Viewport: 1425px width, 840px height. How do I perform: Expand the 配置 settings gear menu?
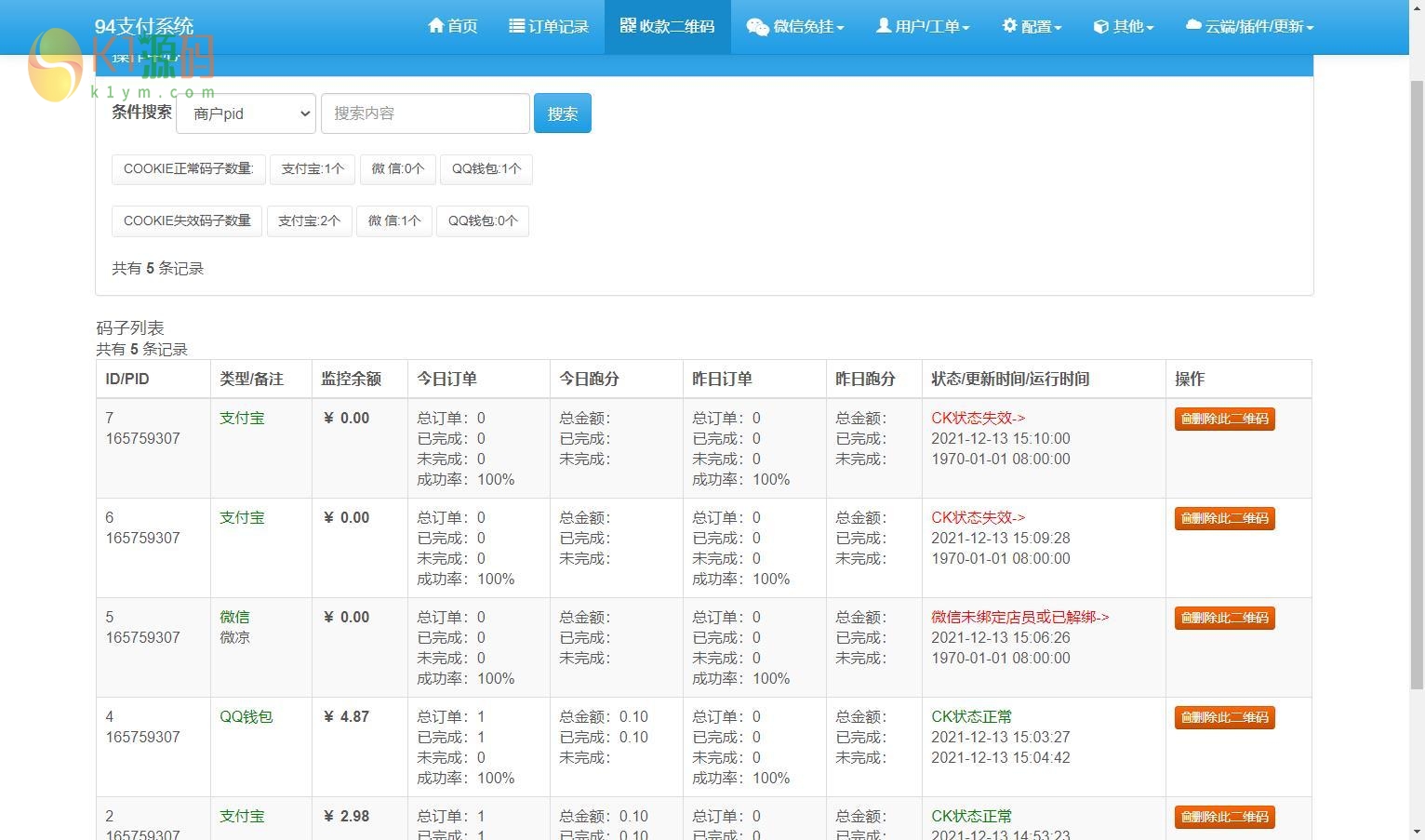[x=1032, y=26]
